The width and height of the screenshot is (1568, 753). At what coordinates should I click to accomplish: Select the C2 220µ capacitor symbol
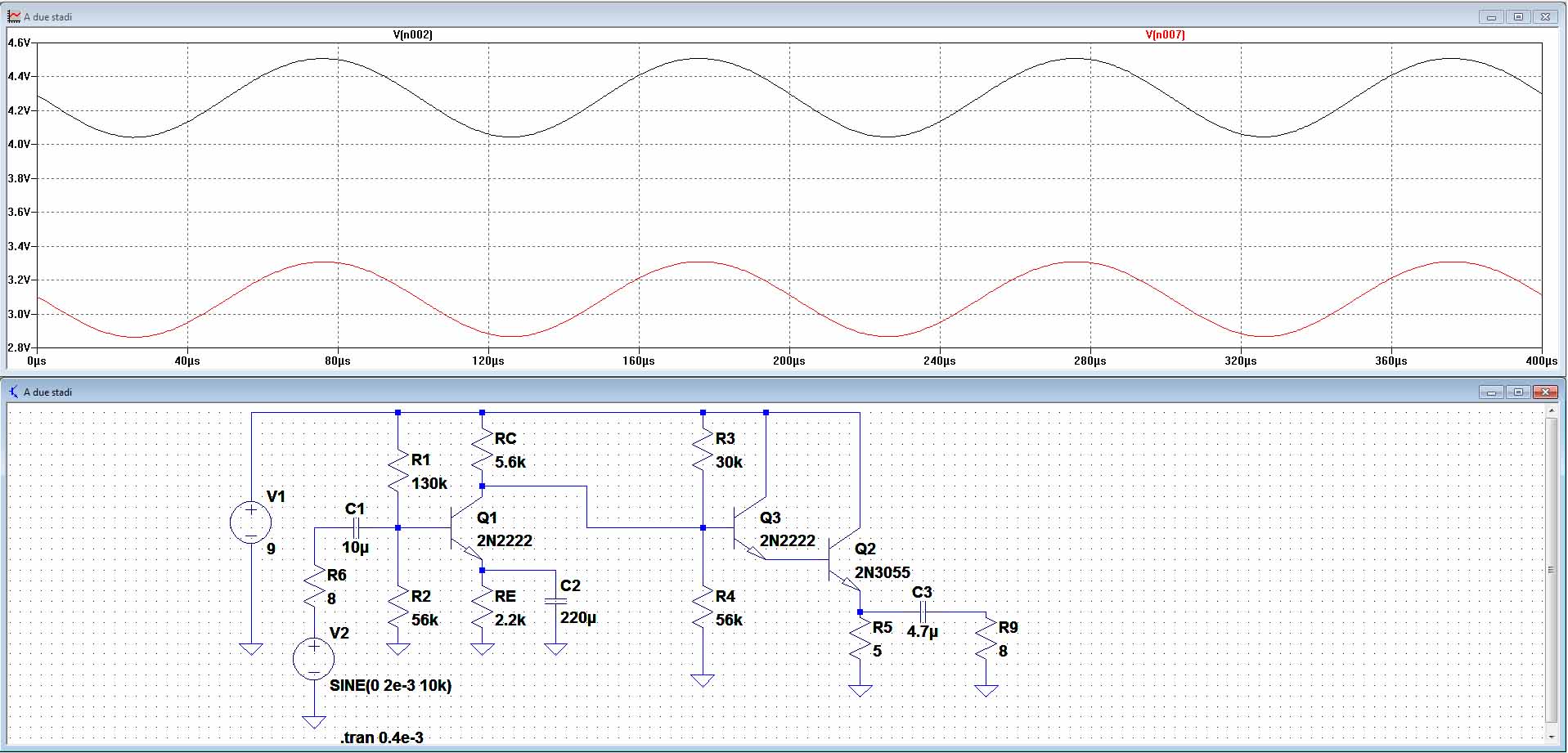[555, 601]
